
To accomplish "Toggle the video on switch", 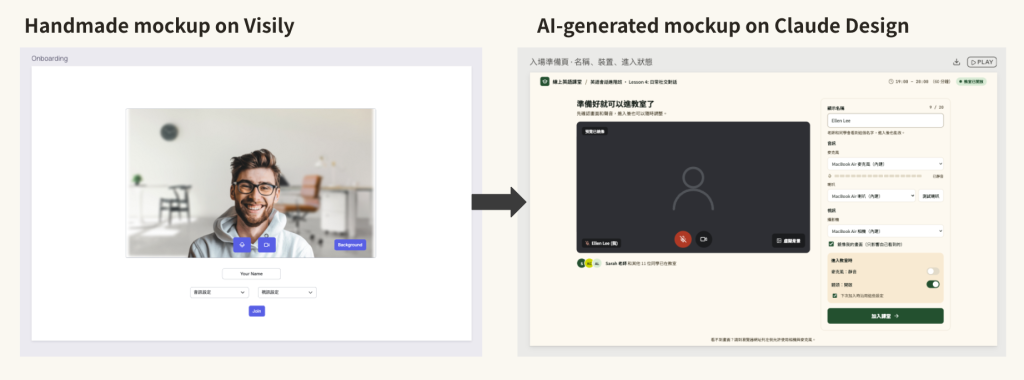I will pos(933,284).
